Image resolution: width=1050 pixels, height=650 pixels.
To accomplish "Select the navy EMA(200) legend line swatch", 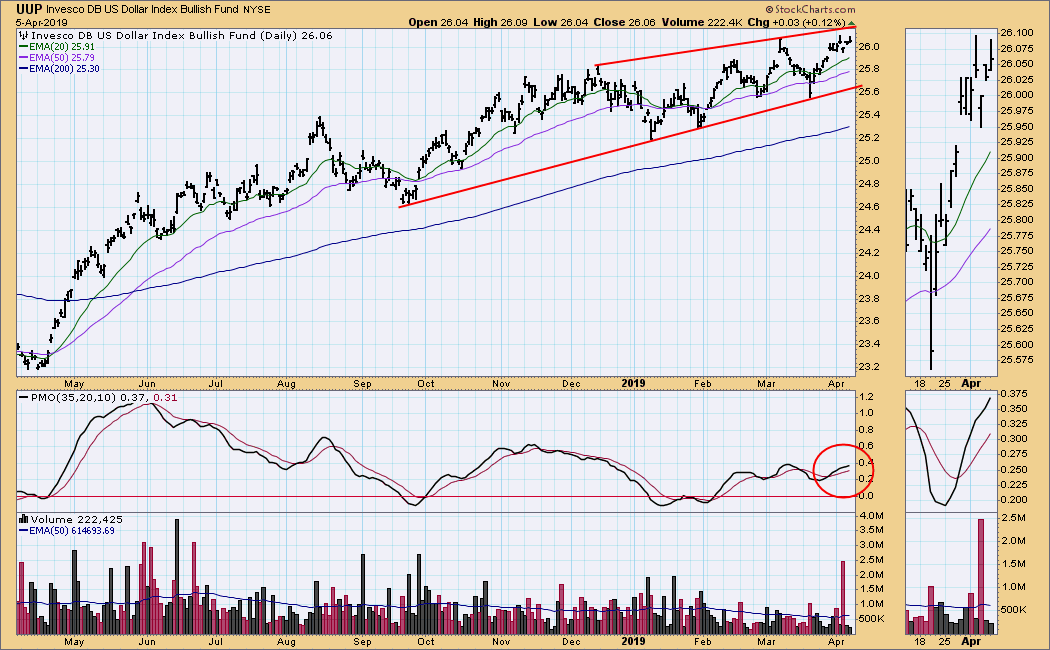I will tap(23, 68).
